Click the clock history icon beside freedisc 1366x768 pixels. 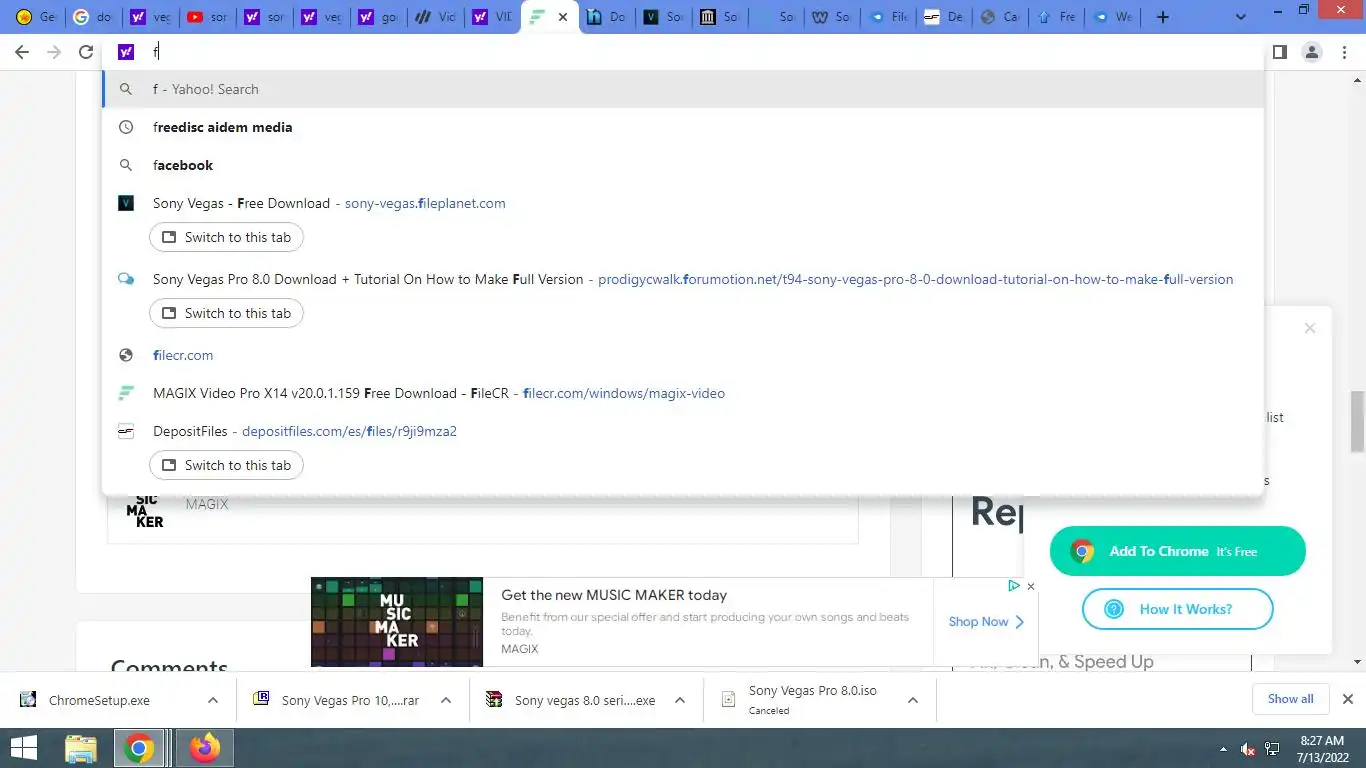pos(126,127)
